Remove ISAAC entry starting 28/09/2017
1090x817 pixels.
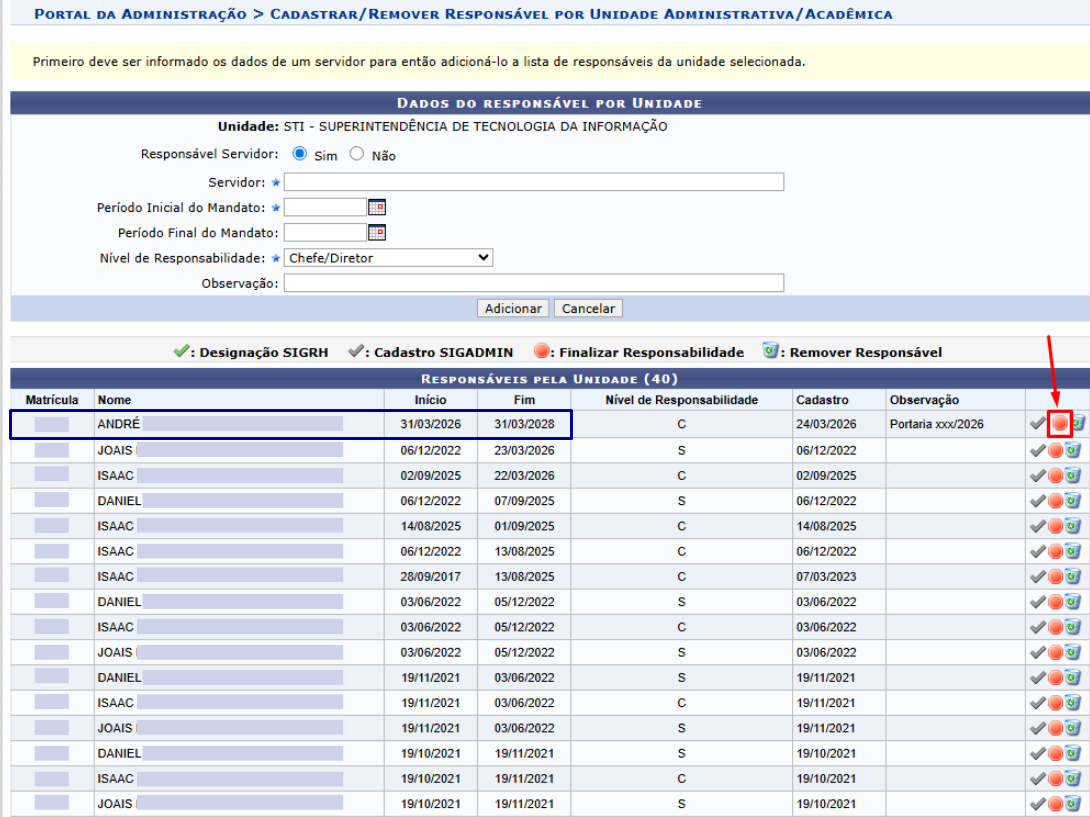(x=1072, y=576)
